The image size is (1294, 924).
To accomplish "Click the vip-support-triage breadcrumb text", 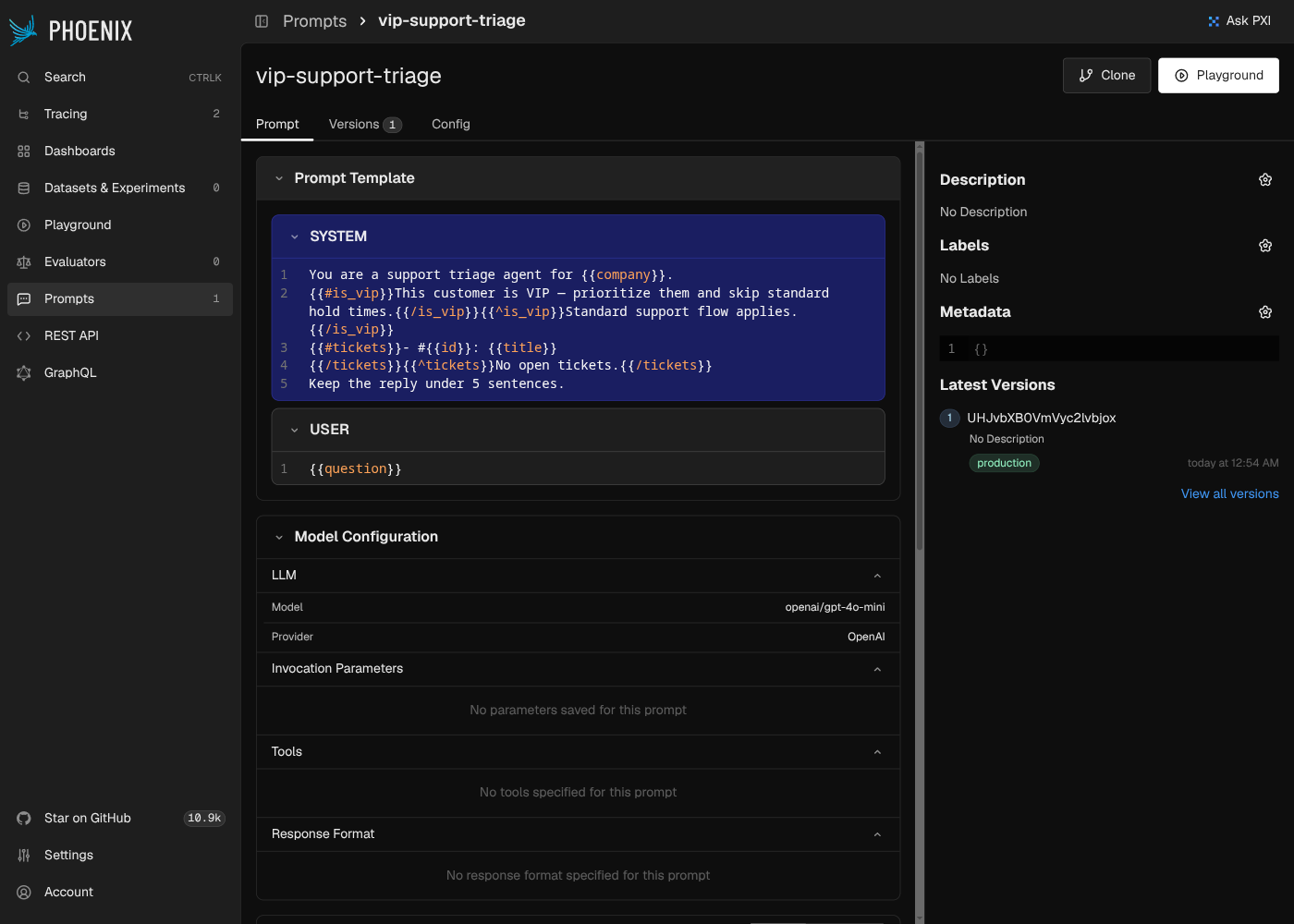I will [x=451, y=20].
